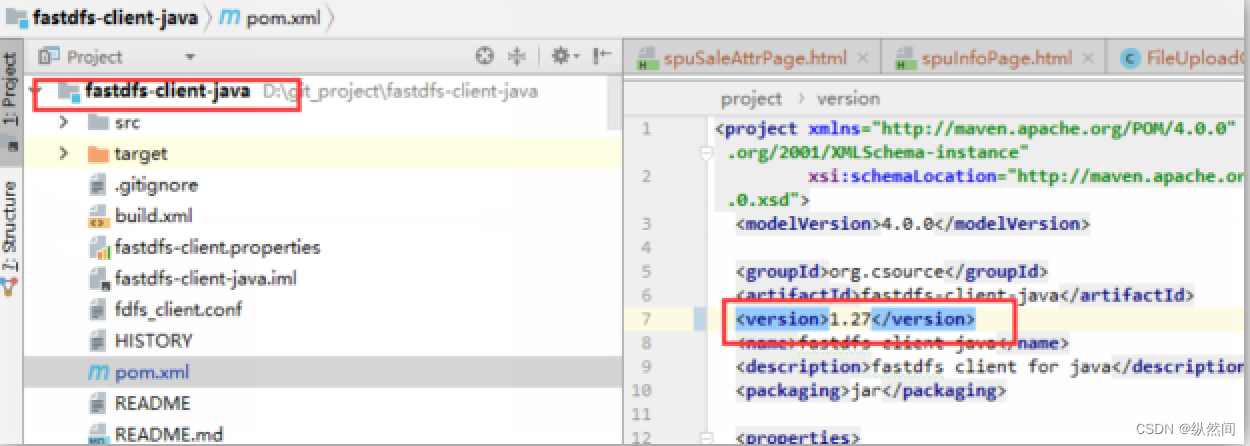This screenshot has height=446, width=1250.
Task: Open the Project view dropdown
Action: point(190,58)
